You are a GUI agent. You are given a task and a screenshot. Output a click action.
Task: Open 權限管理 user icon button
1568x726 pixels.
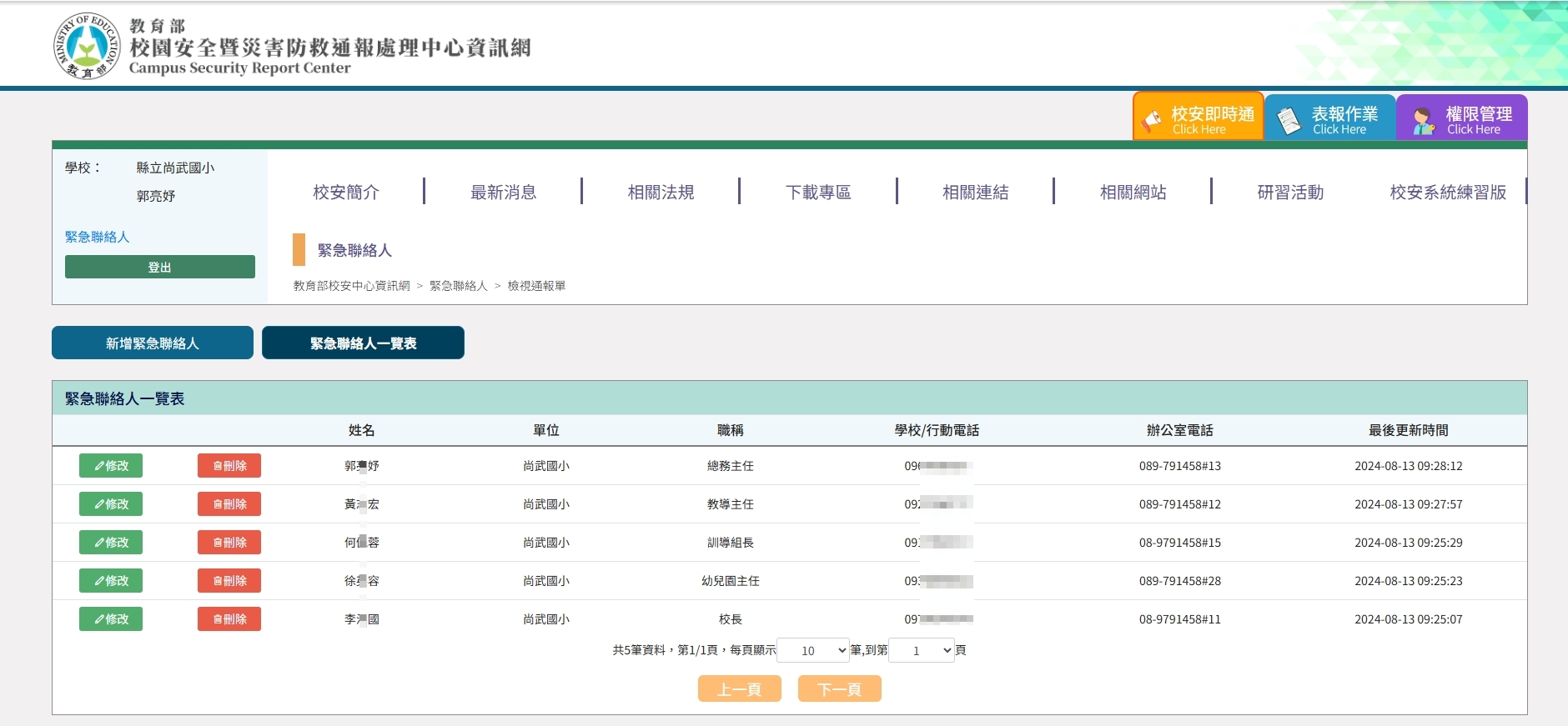[x=1461, y=118]
